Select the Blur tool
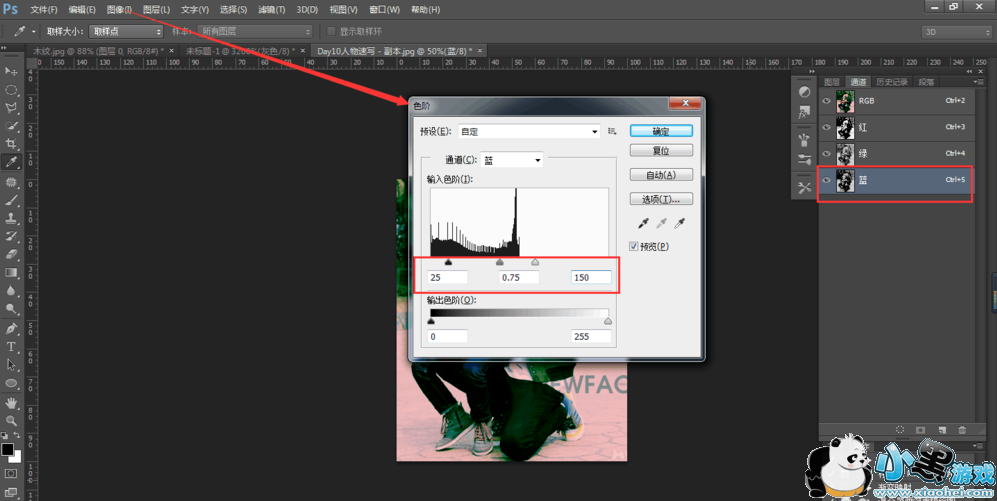997x501 pixels. click(x=11, y=291)
